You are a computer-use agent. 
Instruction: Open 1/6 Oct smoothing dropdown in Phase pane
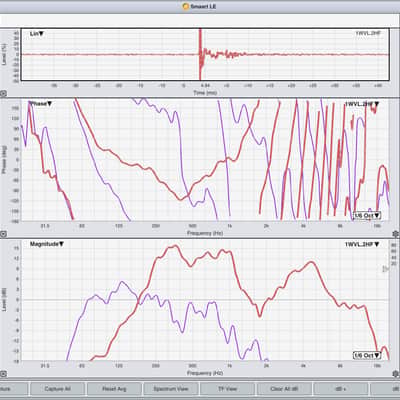367,215
